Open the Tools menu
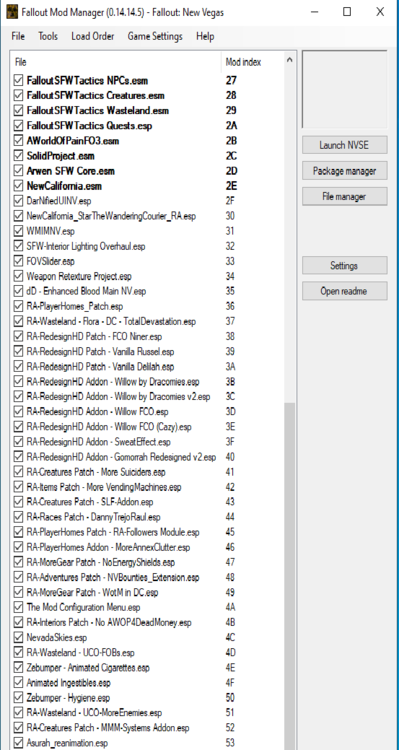The width and height of the screenshot is (399, 750). [48, 36]
